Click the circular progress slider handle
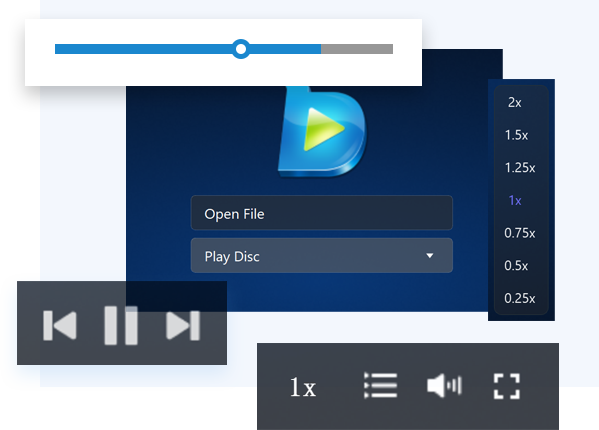This screenshot has width=599, height=430. [x=241, y=49]
